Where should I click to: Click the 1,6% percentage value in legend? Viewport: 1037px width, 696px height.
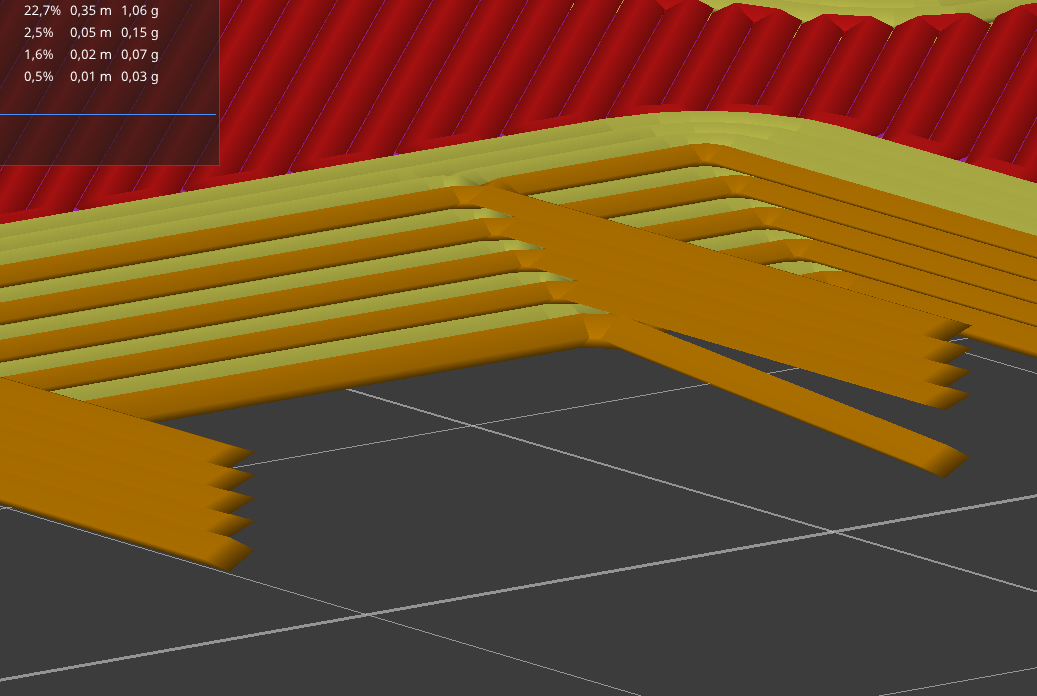pyautogui.click(x=38, y=54)
